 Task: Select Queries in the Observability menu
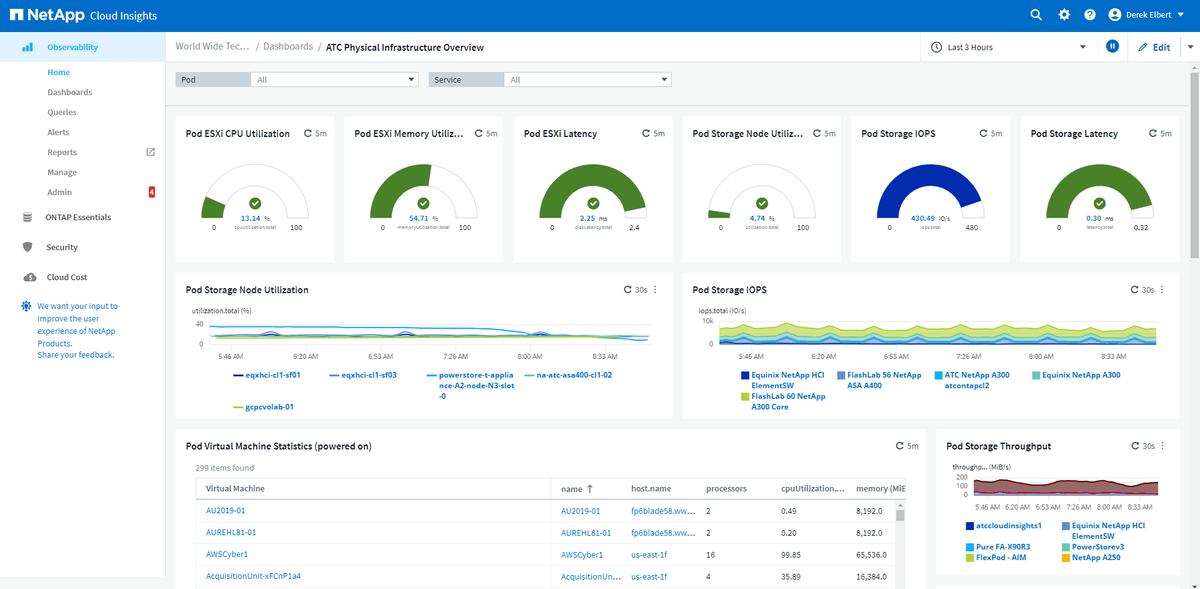pyautogui.click(x=62, y=112)
